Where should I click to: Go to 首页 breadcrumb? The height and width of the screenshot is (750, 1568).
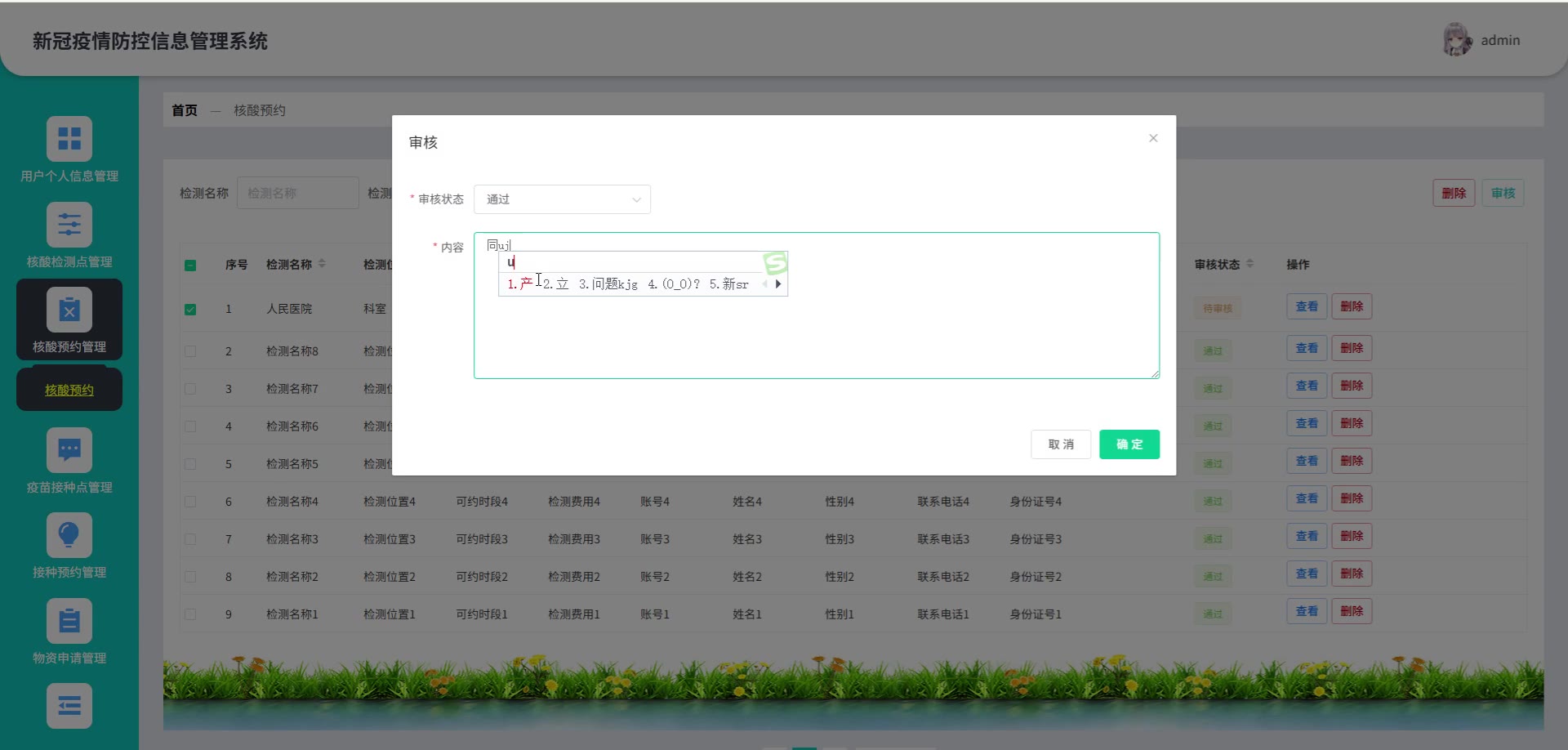point(185,110)
